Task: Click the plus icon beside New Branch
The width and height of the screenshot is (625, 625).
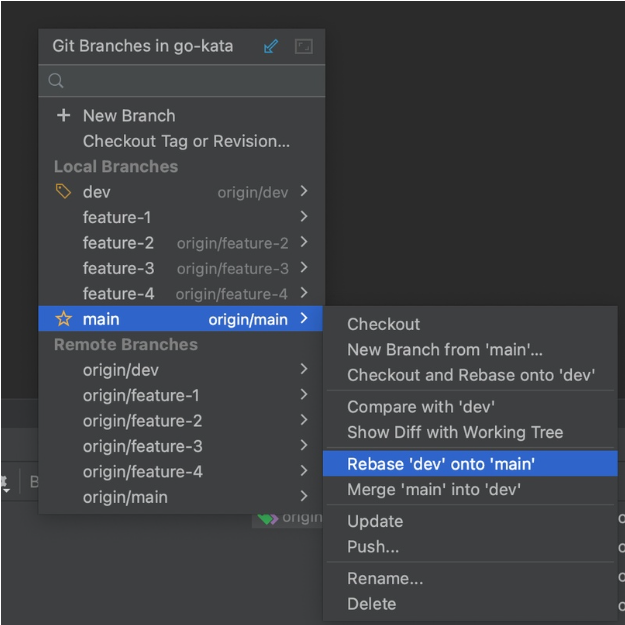Action: 64,116
